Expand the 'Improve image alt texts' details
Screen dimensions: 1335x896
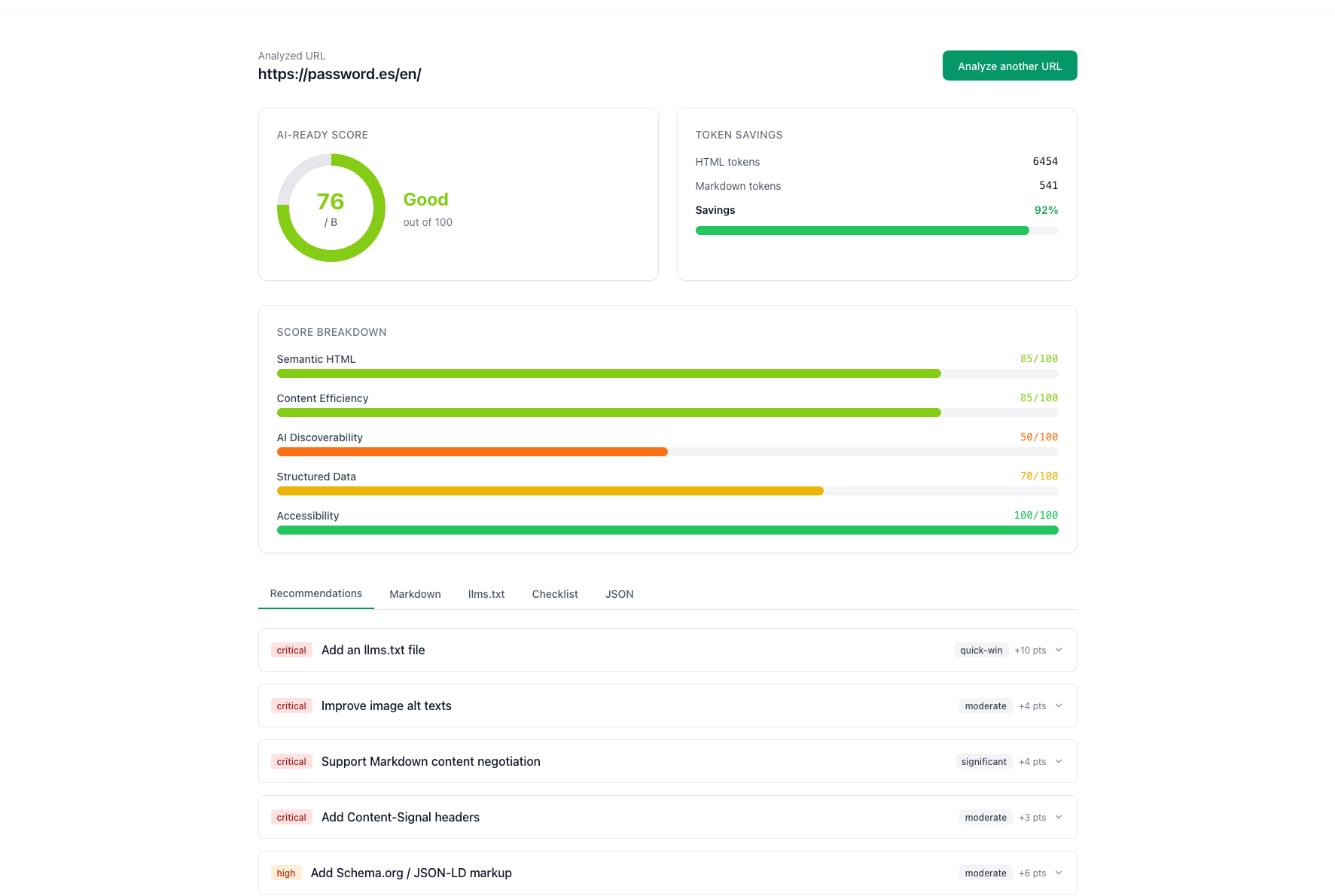1059,706
